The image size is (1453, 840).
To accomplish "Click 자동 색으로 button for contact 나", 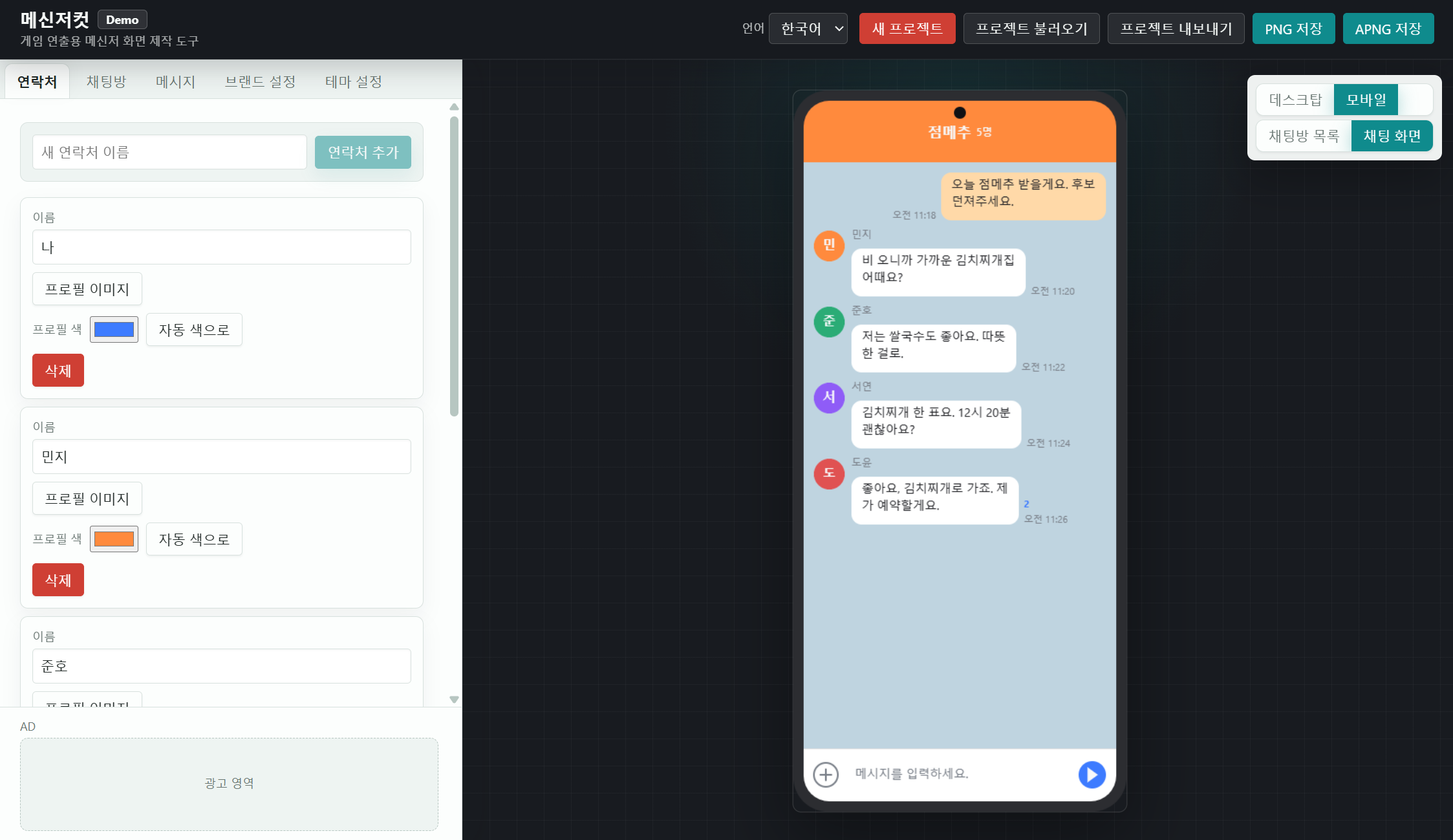I will point(194,330).
